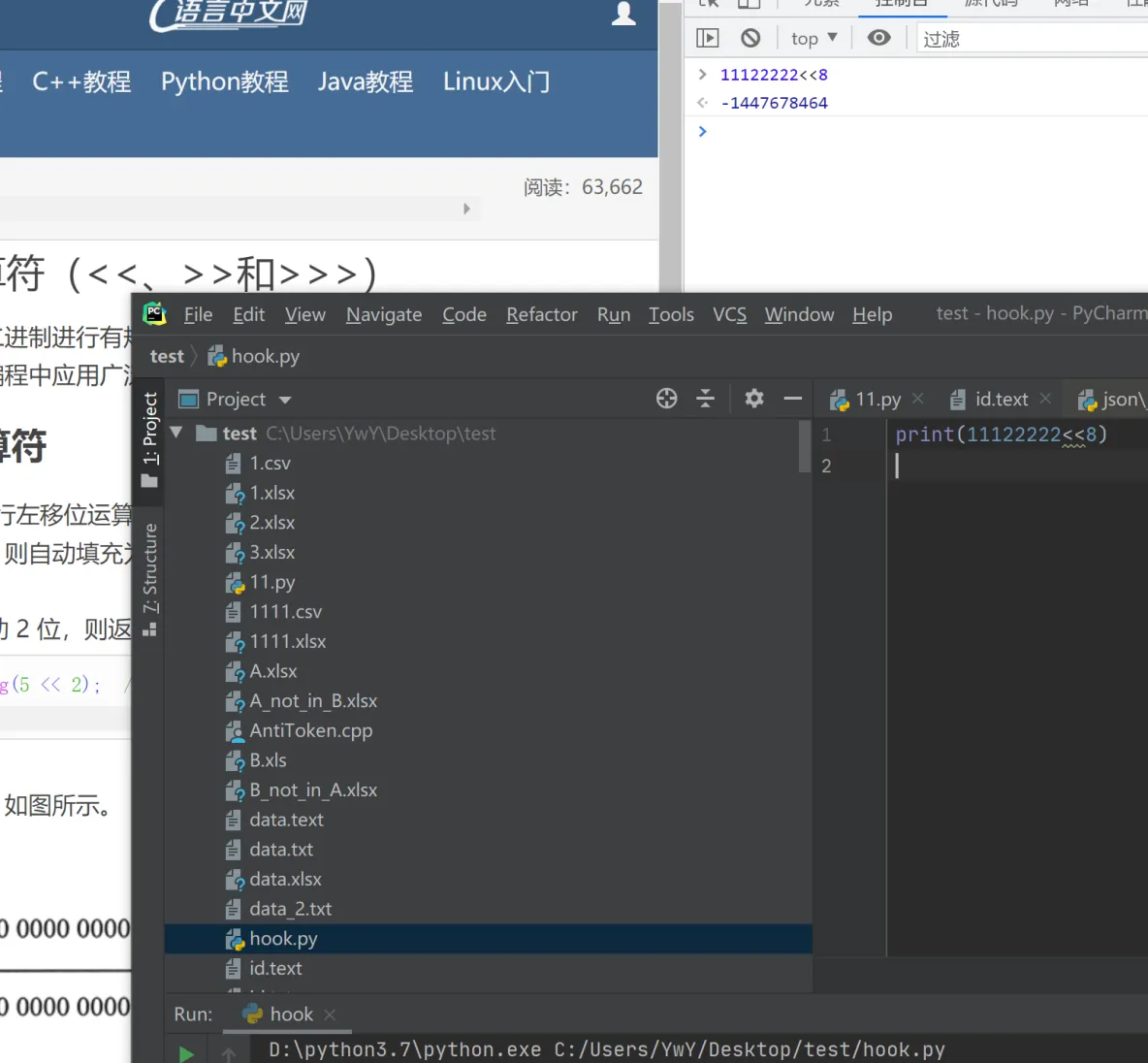The width and height of the screenshot is (1148, 1063).
Task: Open PyCharm Run menu
Action: [x=614, y=314]
